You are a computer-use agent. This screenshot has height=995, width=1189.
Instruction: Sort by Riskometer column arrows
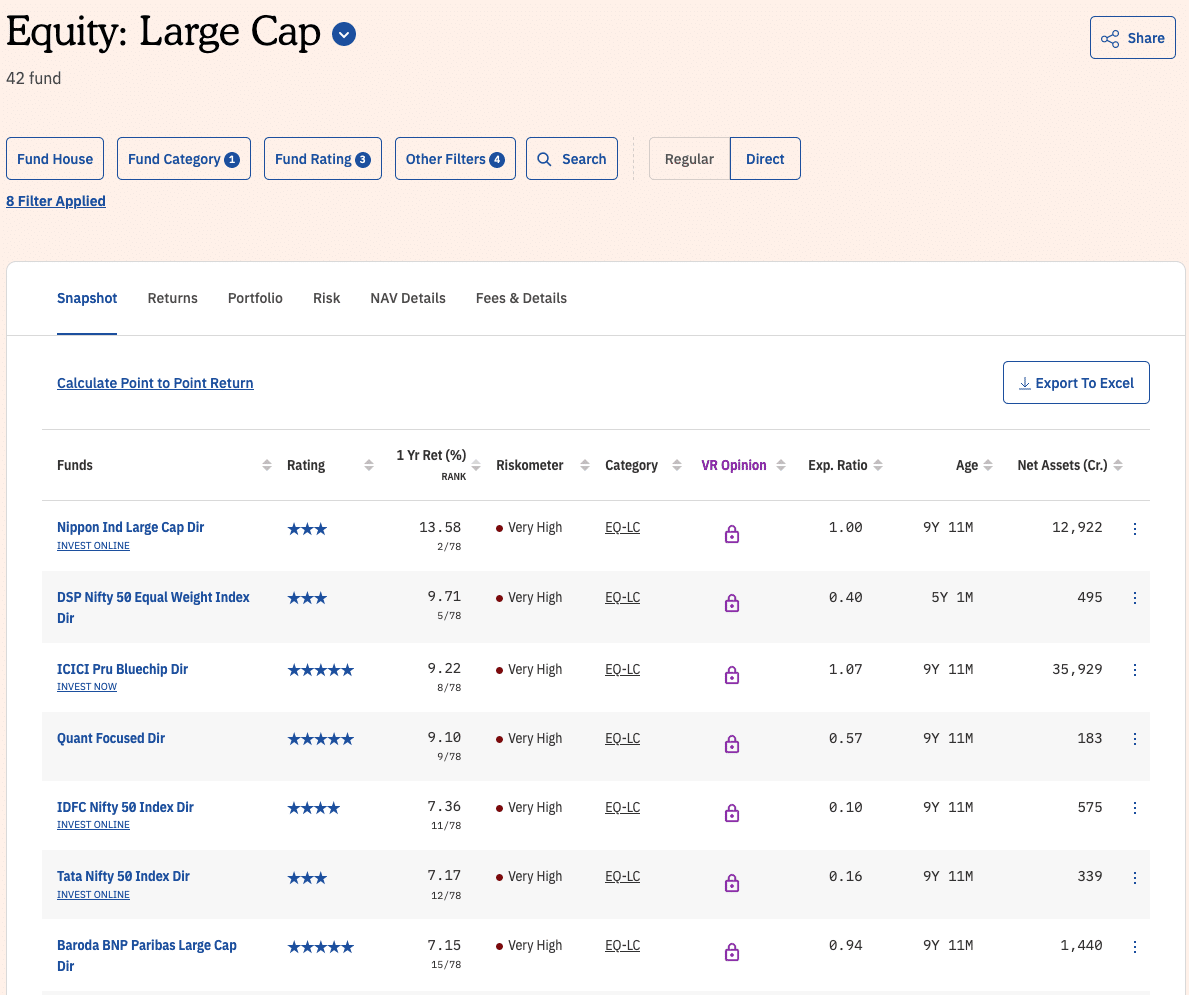pyautogui.click(x=585, y=465)
